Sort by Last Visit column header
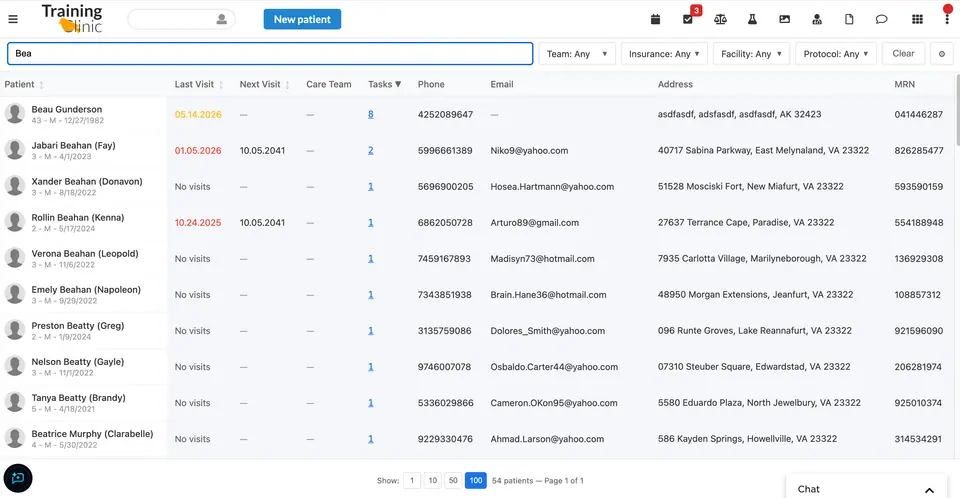The width and height of the screenshot is (960, 498). [198, 85]
